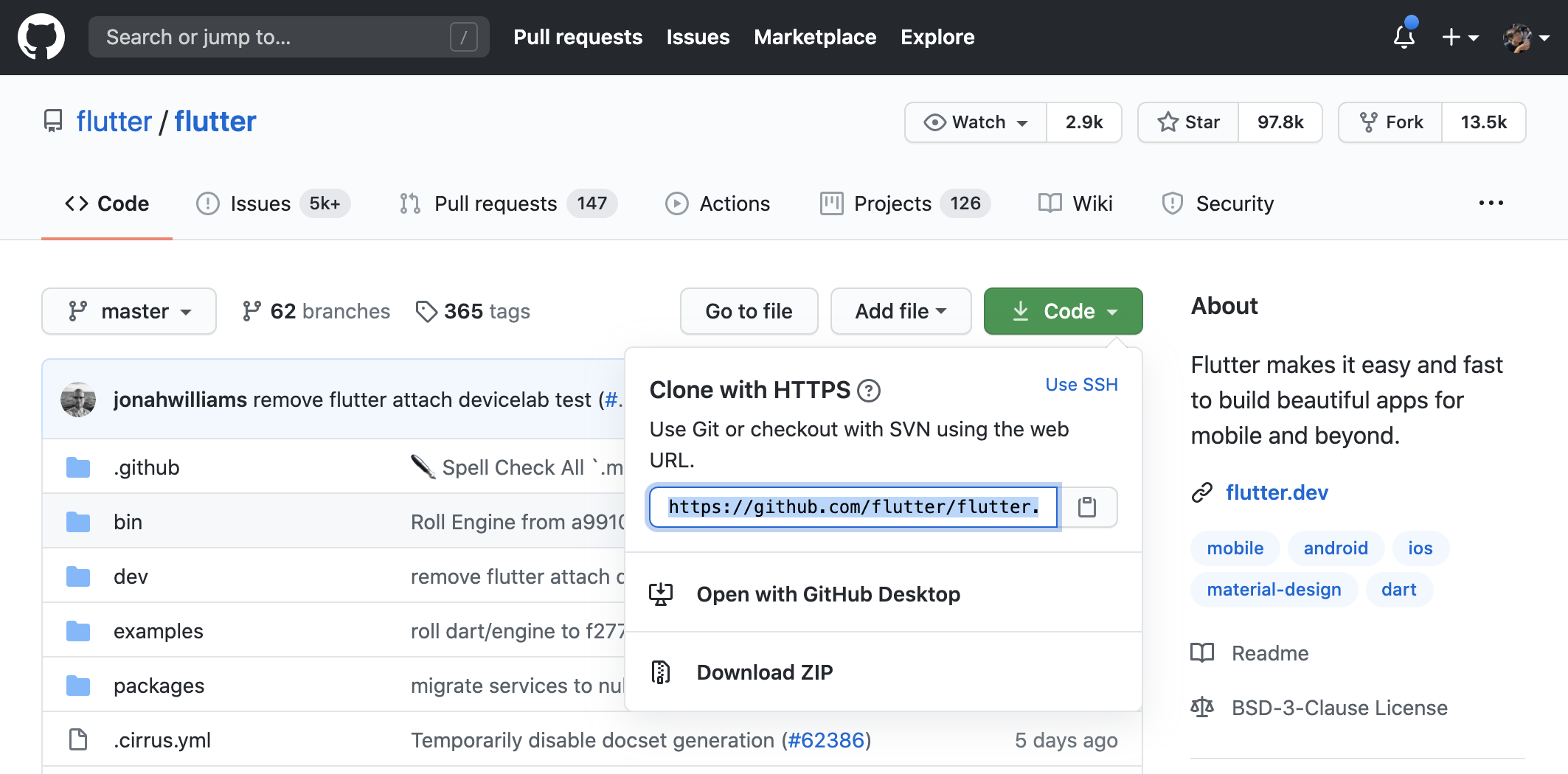Open the .cirrus.yml file
This screenshot has height=774, width=1568.
(x=162, y=740)
